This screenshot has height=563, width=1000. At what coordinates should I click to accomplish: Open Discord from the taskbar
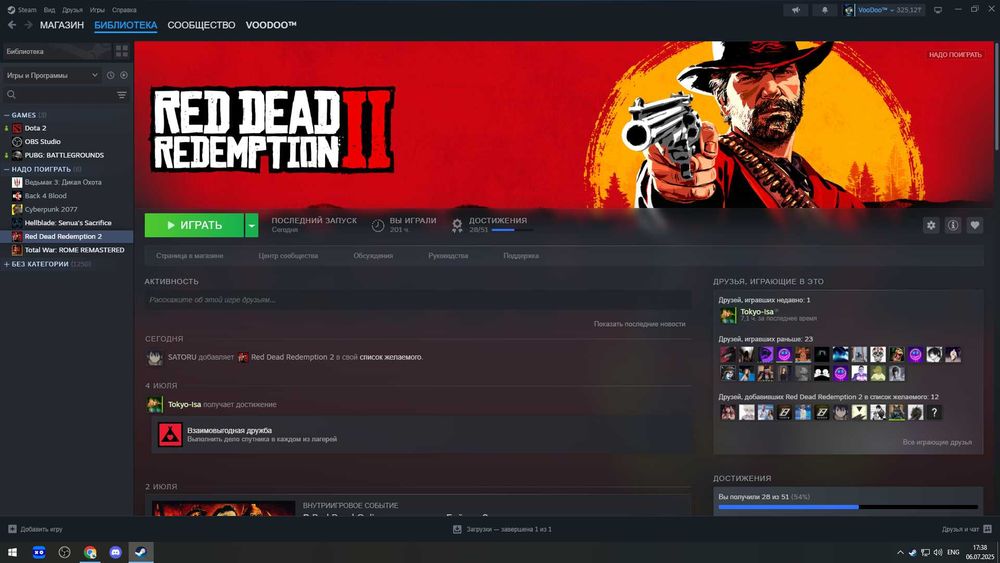click(x=115, y=552)
